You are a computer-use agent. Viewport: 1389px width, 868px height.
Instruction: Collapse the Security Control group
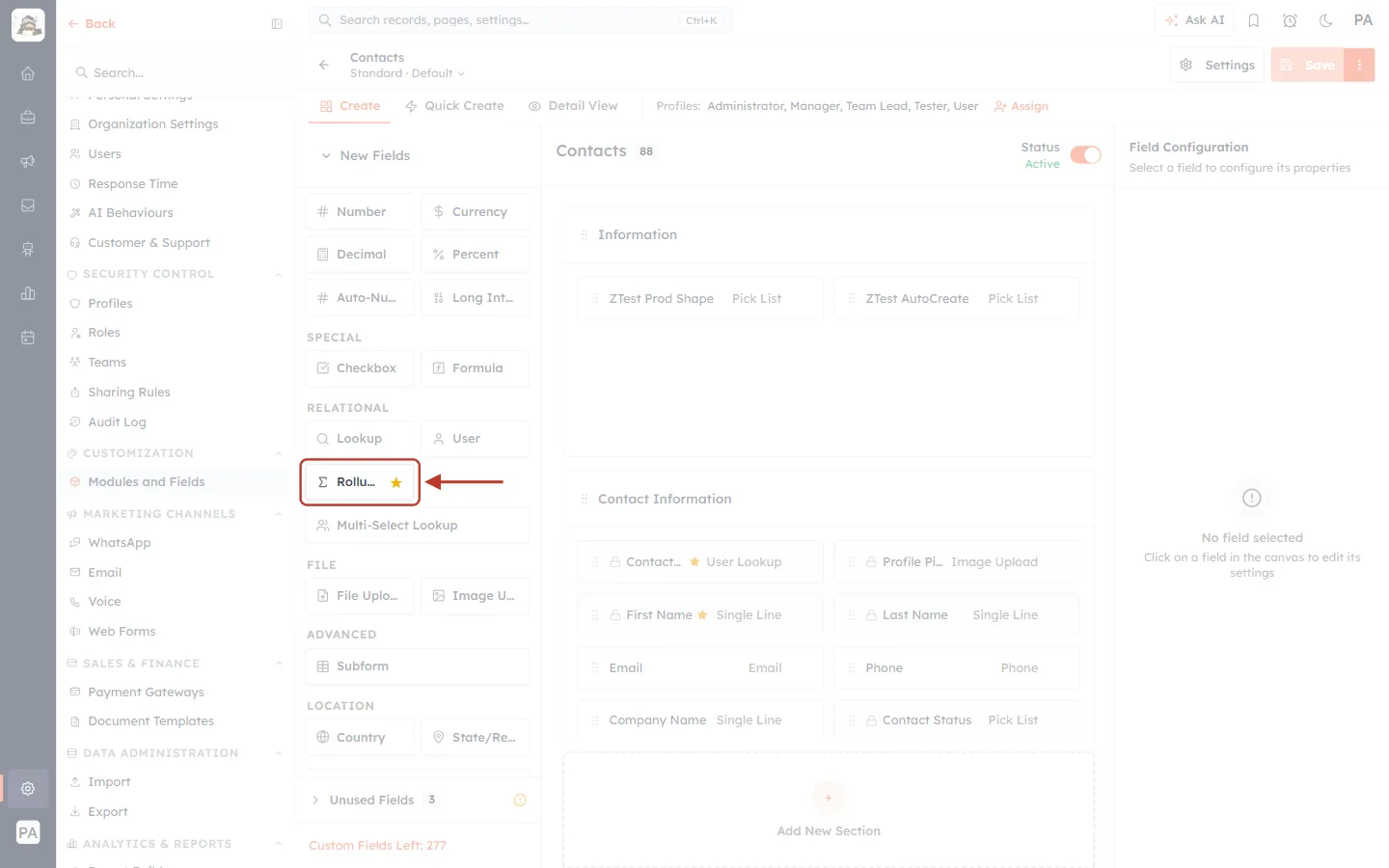coord(279,274)
